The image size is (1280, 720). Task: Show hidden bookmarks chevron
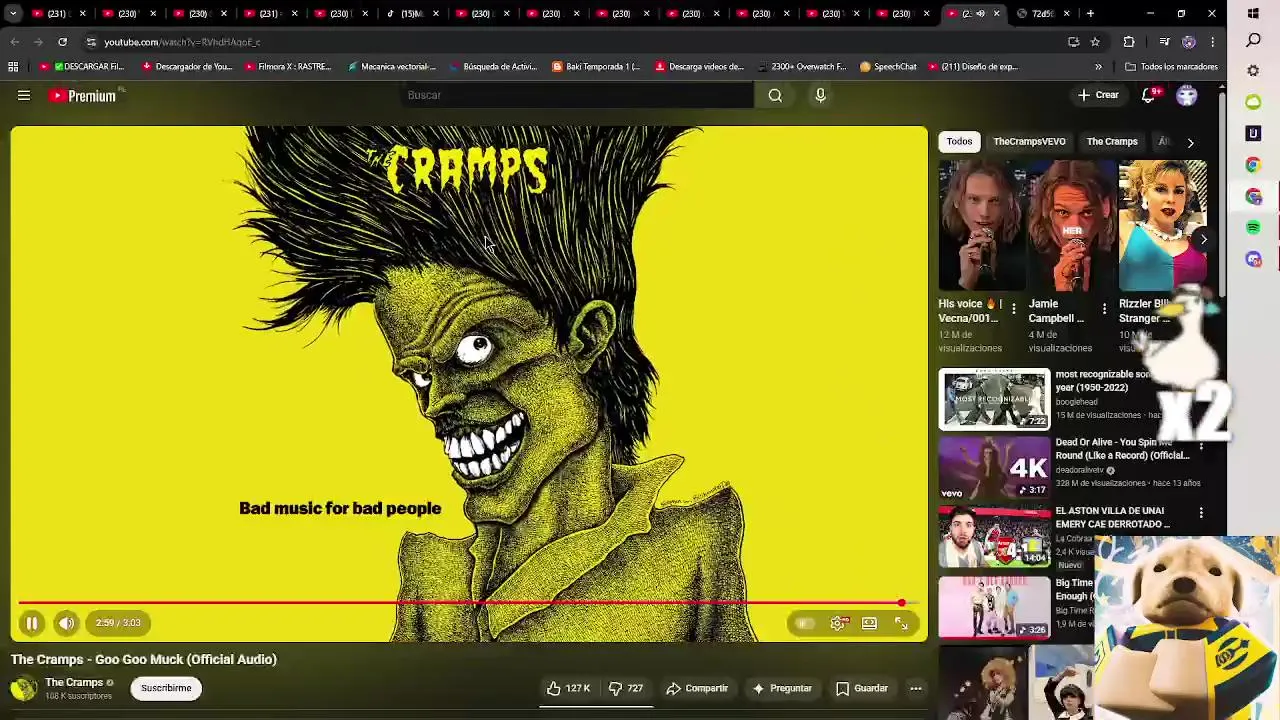(1098, 67)
